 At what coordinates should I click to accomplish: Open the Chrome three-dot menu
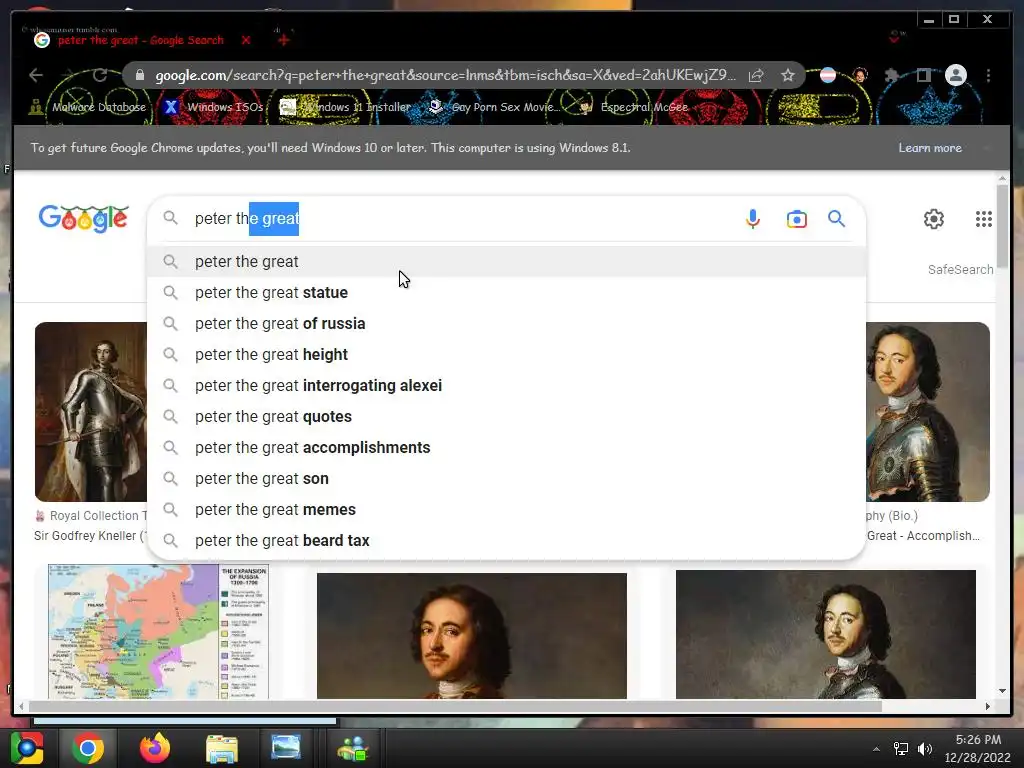click(x=989, y=76)
